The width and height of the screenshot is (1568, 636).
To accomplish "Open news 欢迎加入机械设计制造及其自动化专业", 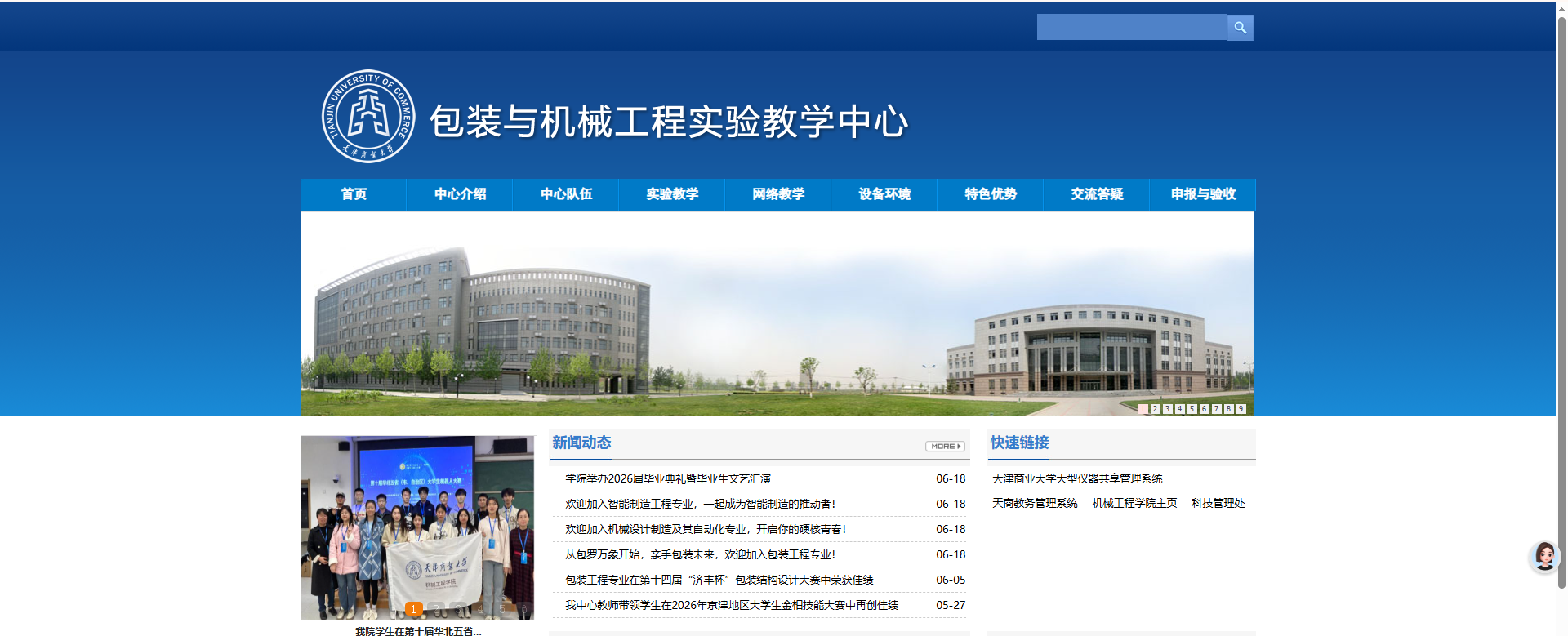I will [706, 529].
